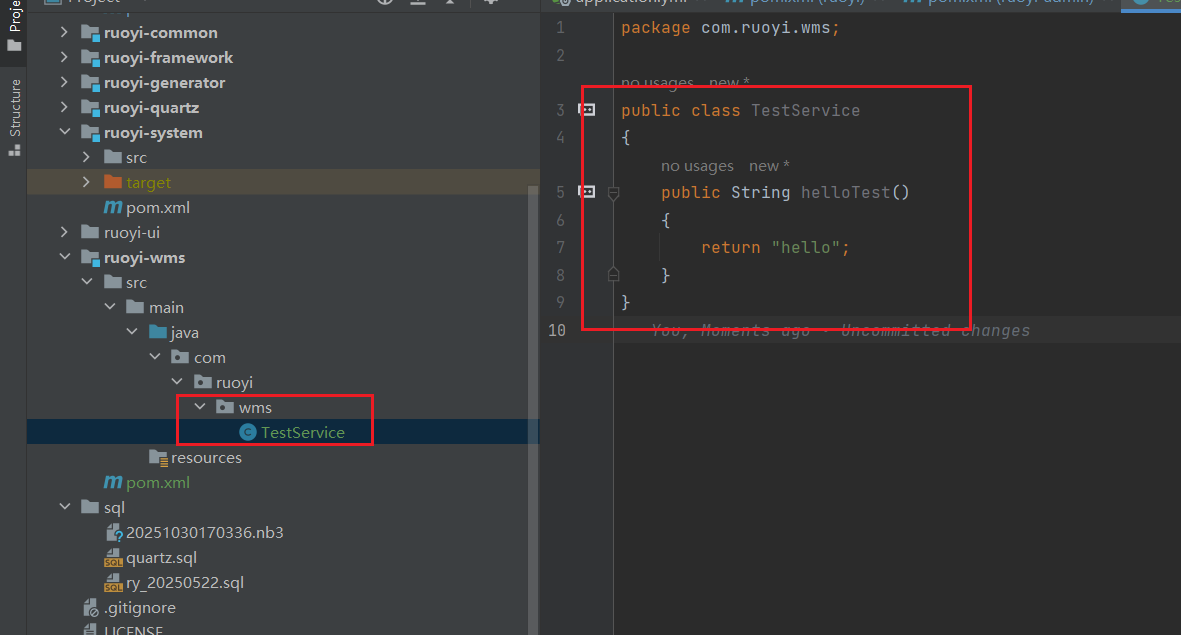This screenshot has width=1181, height=635.
Task: Click the ruoyi-framework module folder icon
Action: (90, 58)
